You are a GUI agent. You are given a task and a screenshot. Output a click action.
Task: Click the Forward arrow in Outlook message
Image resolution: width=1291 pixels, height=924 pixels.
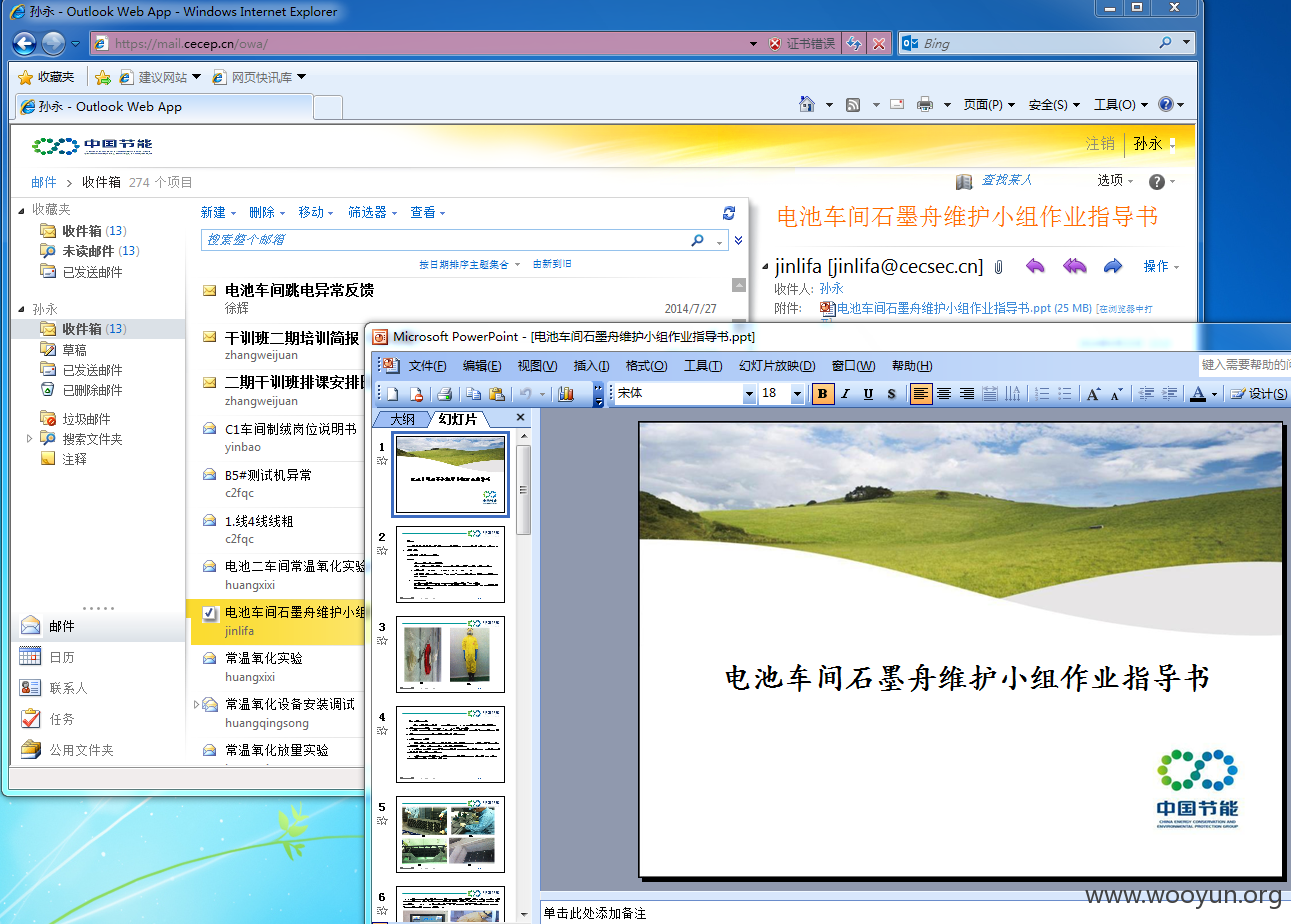[x=1113, y=266]
